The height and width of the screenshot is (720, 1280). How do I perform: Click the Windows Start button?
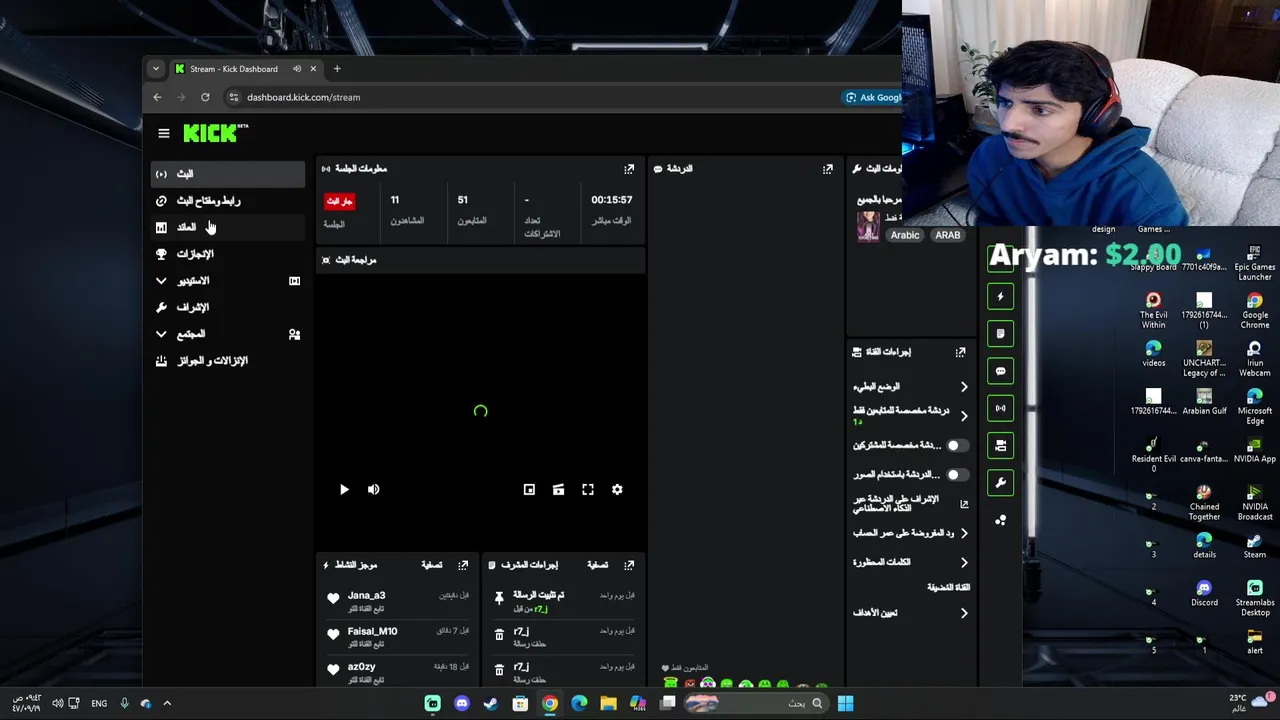tap(845, 704)
